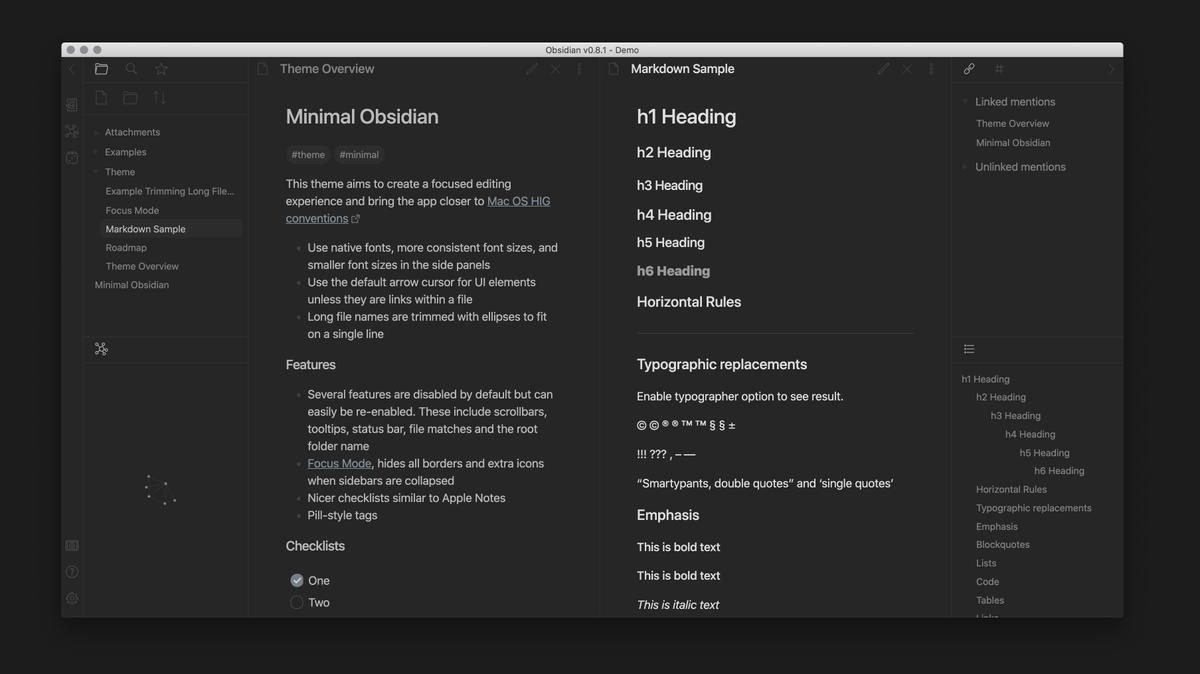
Task: Expand the Attachments folder
Action: point(97,132)
